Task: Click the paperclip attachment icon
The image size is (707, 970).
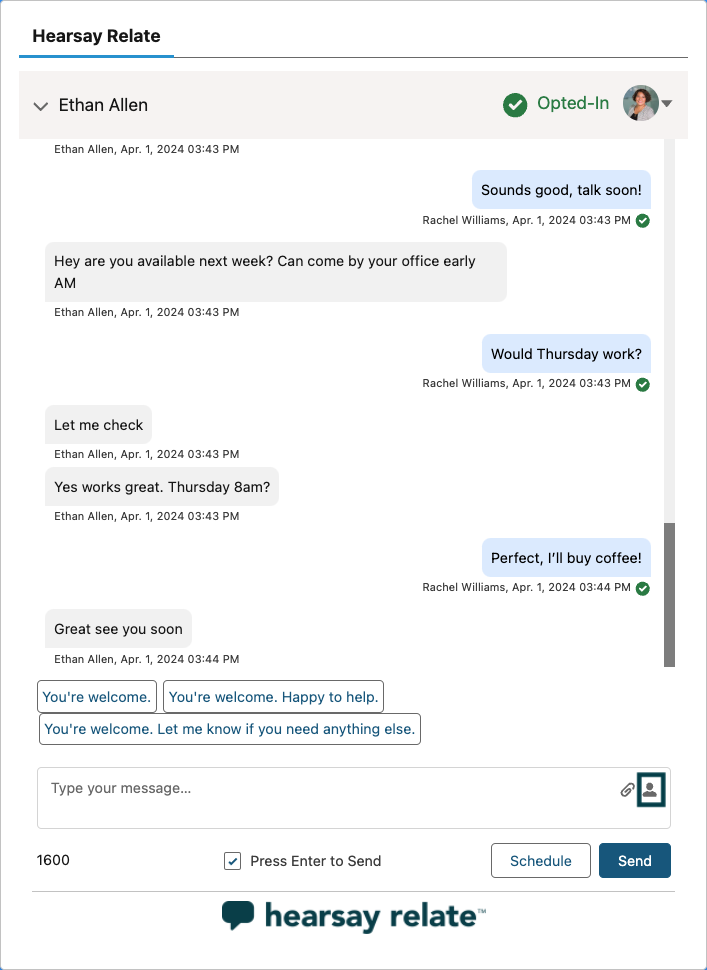Action: point(627,790)
